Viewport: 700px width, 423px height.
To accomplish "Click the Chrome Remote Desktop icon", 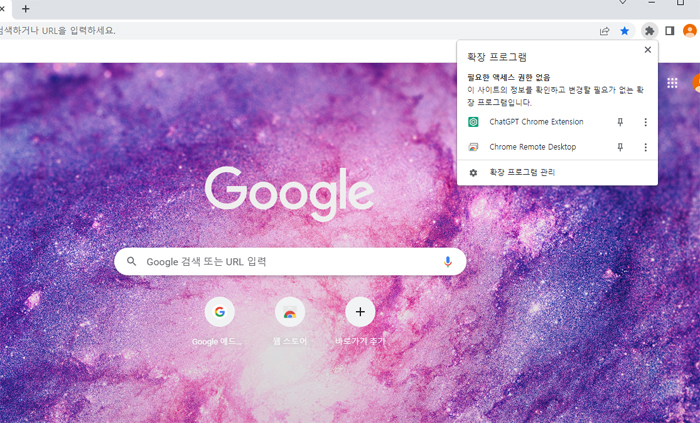I will point(473,147).
